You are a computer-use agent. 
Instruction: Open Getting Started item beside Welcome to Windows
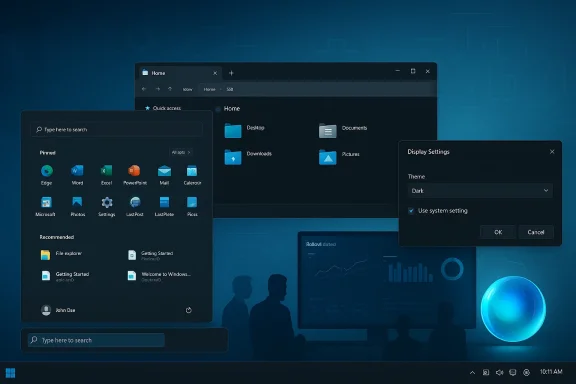click(65, 276)
